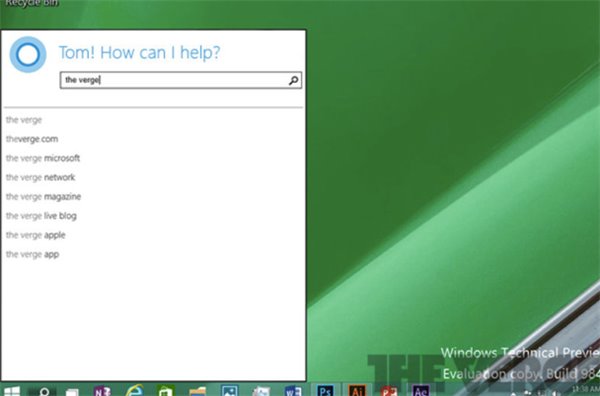Launch Illustrator from the taskbar
This screenshot has height=396, width=600.
click(x=357, y=391)
